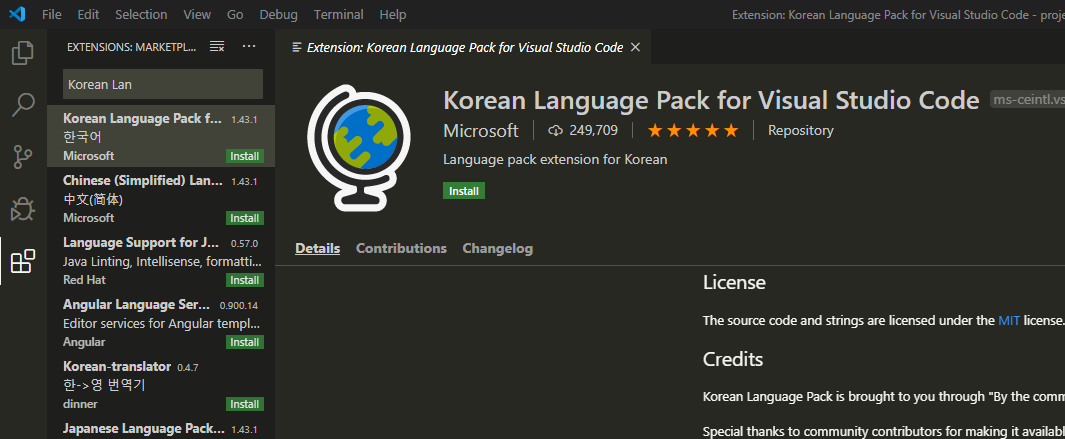Install Angular Language Service extension

245,342
